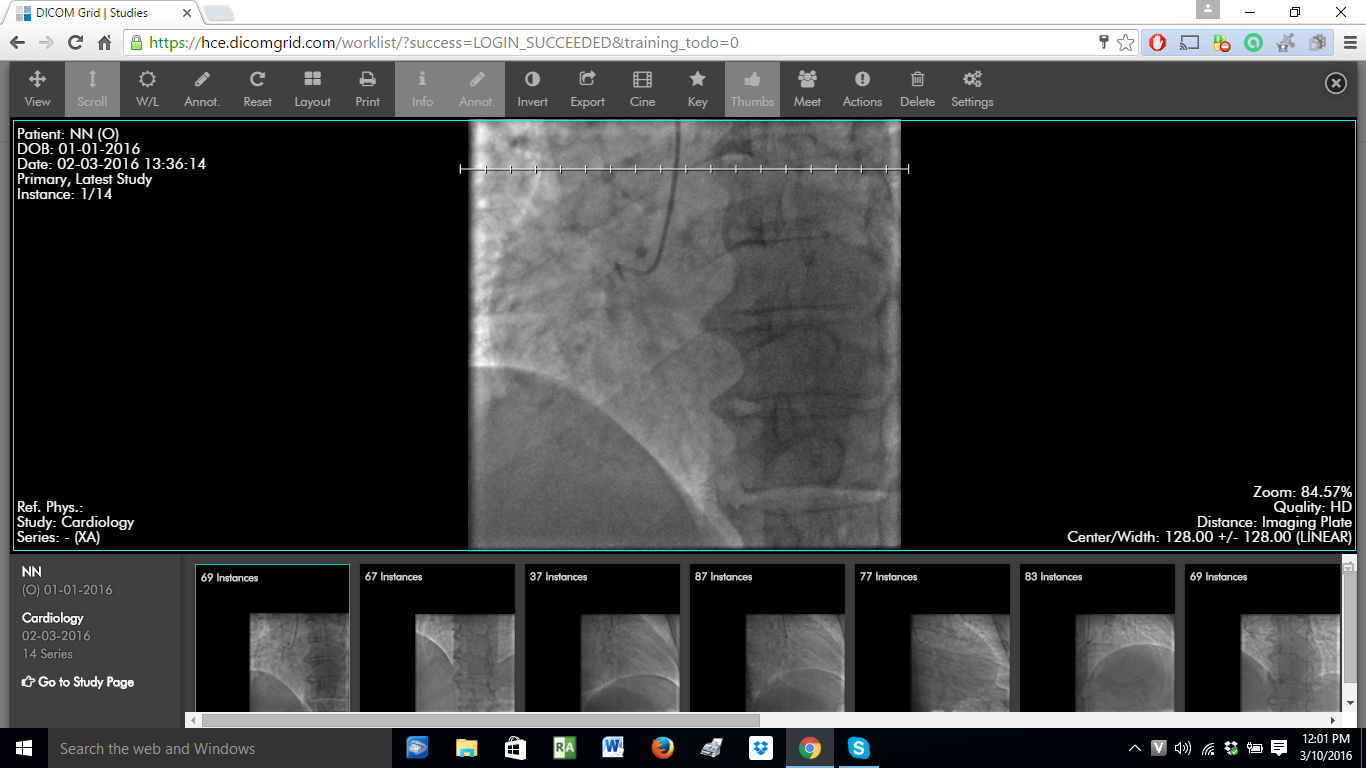Start Cine playback mode
The width and height of the screenshot is (1366, 768).
tap(642, 89)
